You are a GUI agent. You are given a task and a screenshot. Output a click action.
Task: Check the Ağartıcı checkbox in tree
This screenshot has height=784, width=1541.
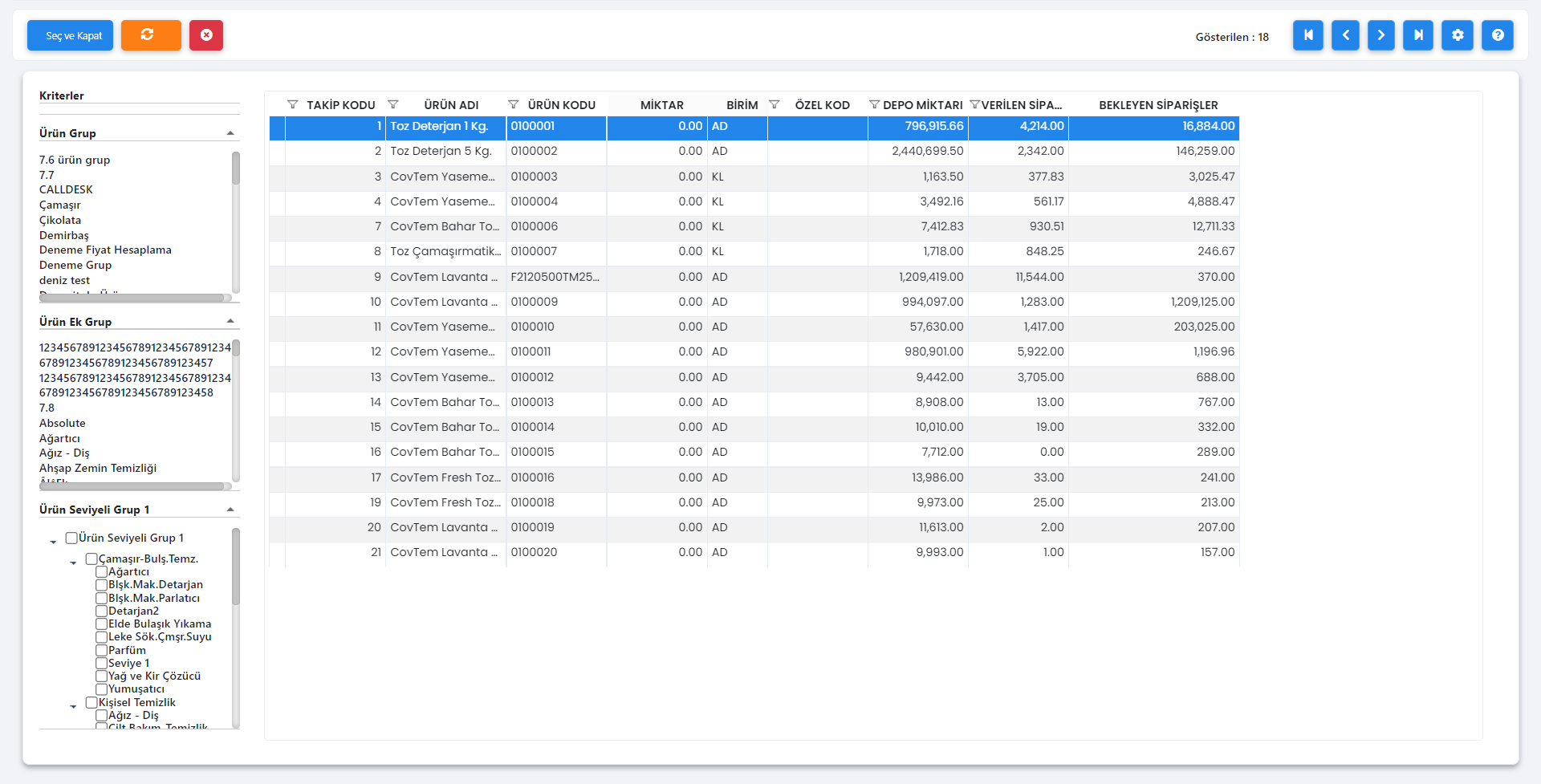tap(102, 572)
